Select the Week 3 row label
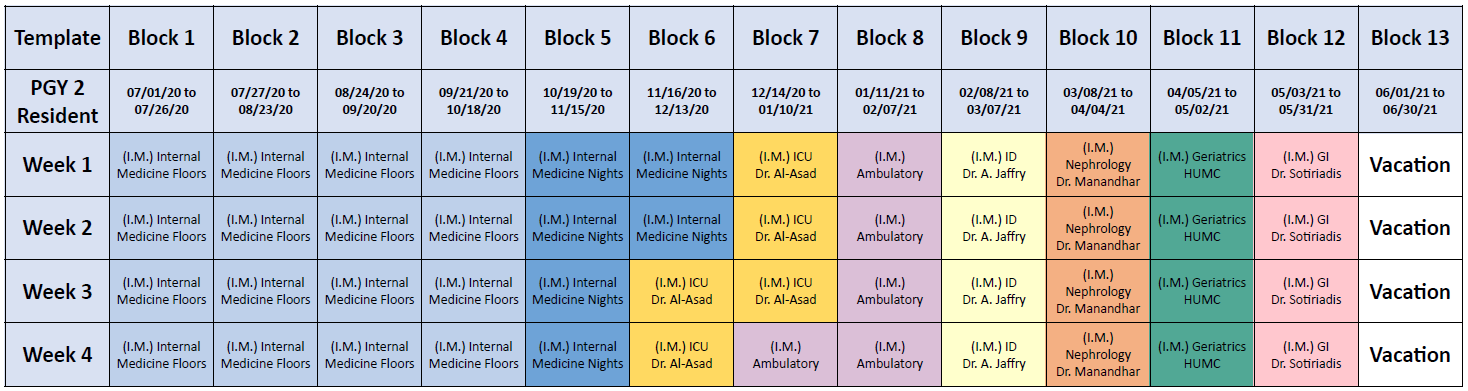 coord(58,291)
